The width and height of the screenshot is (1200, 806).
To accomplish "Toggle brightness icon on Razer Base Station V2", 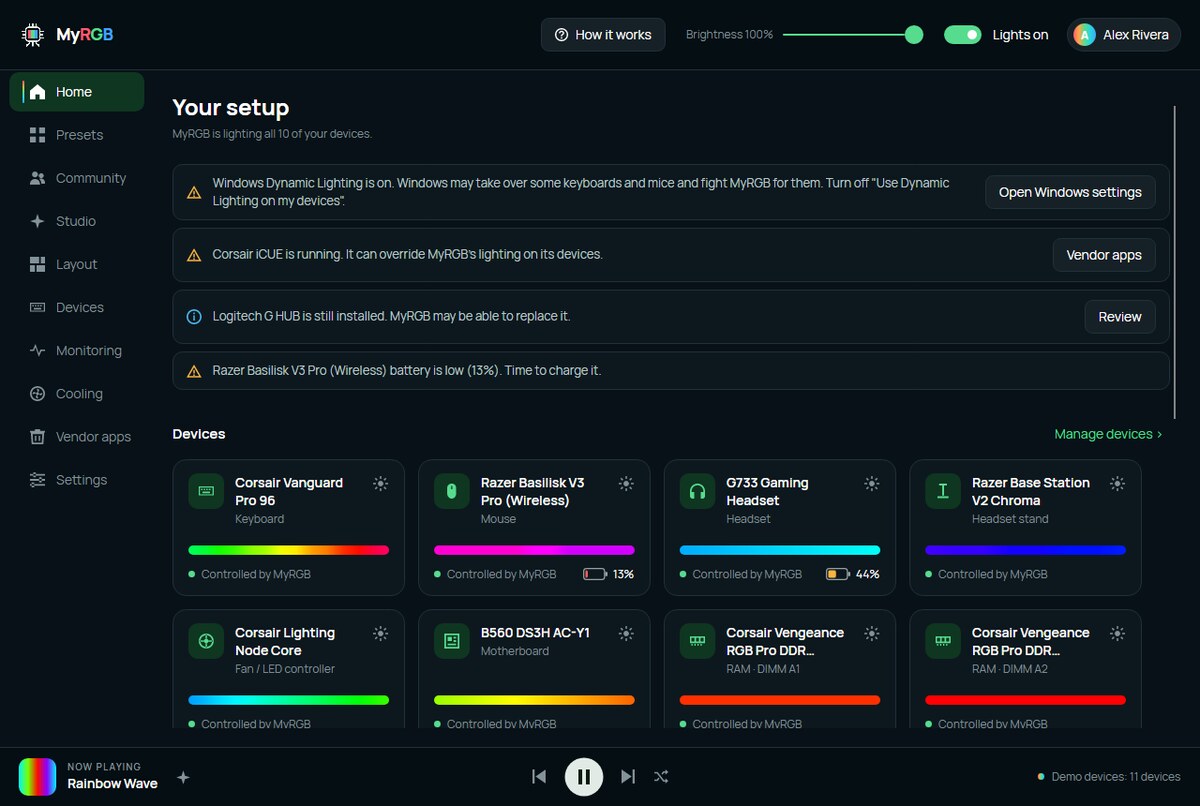I will (x=1117, y=483).
